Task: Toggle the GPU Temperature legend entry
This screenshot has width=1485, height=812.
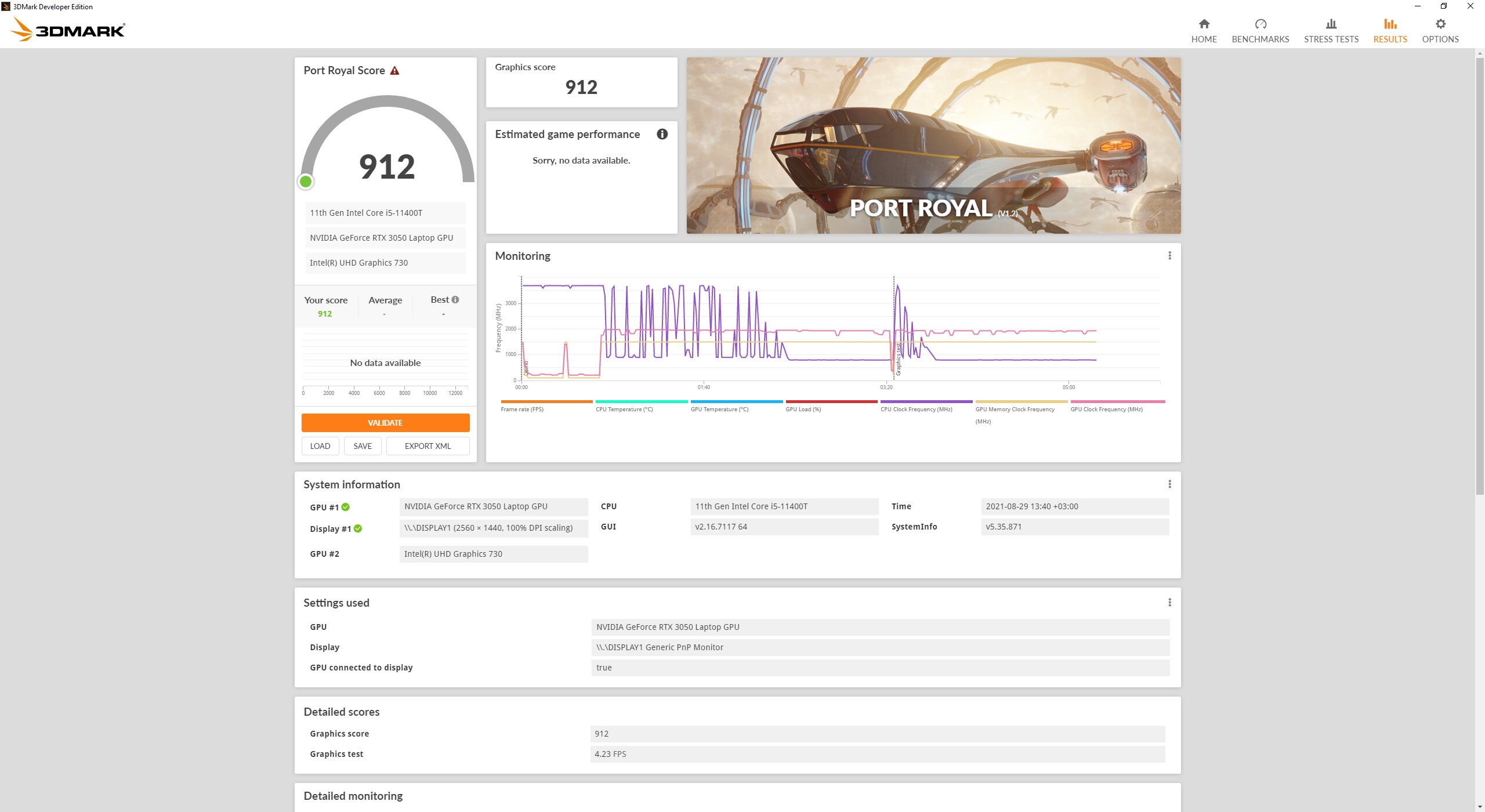Action: [737, 407]
